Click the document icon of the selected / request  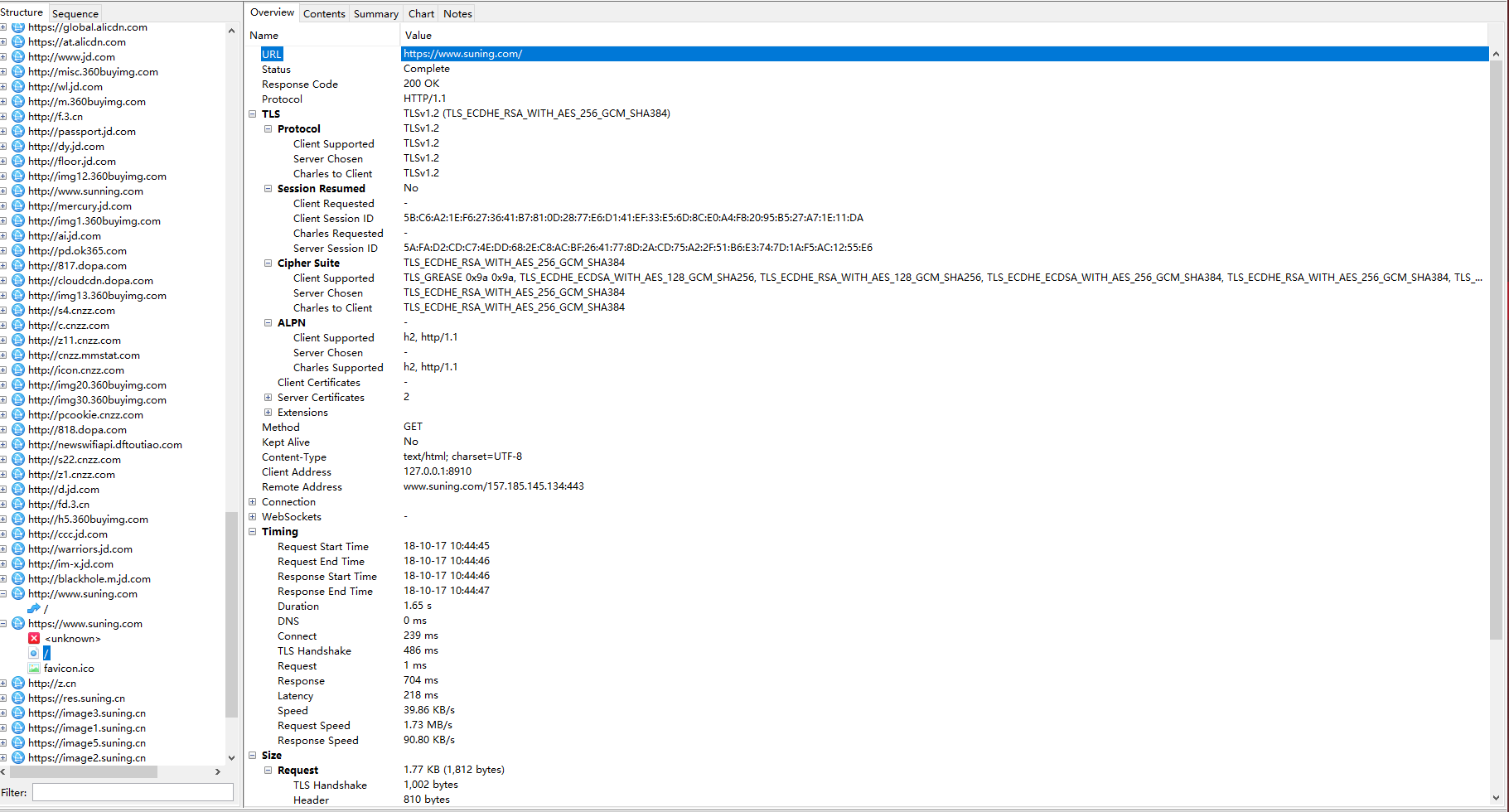click(34, 654)
